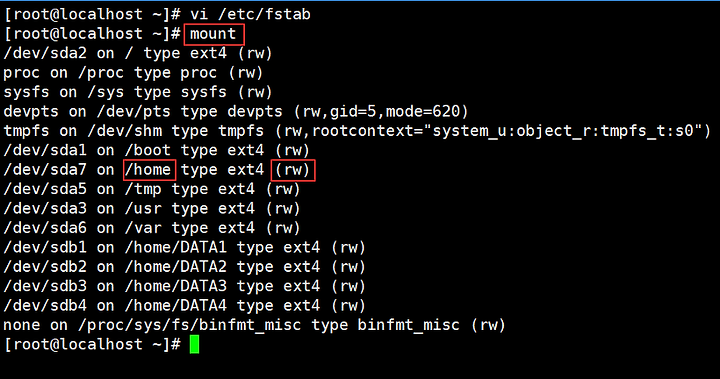Select the /home mount point text

pyautogui.click(x=148, y=170)
